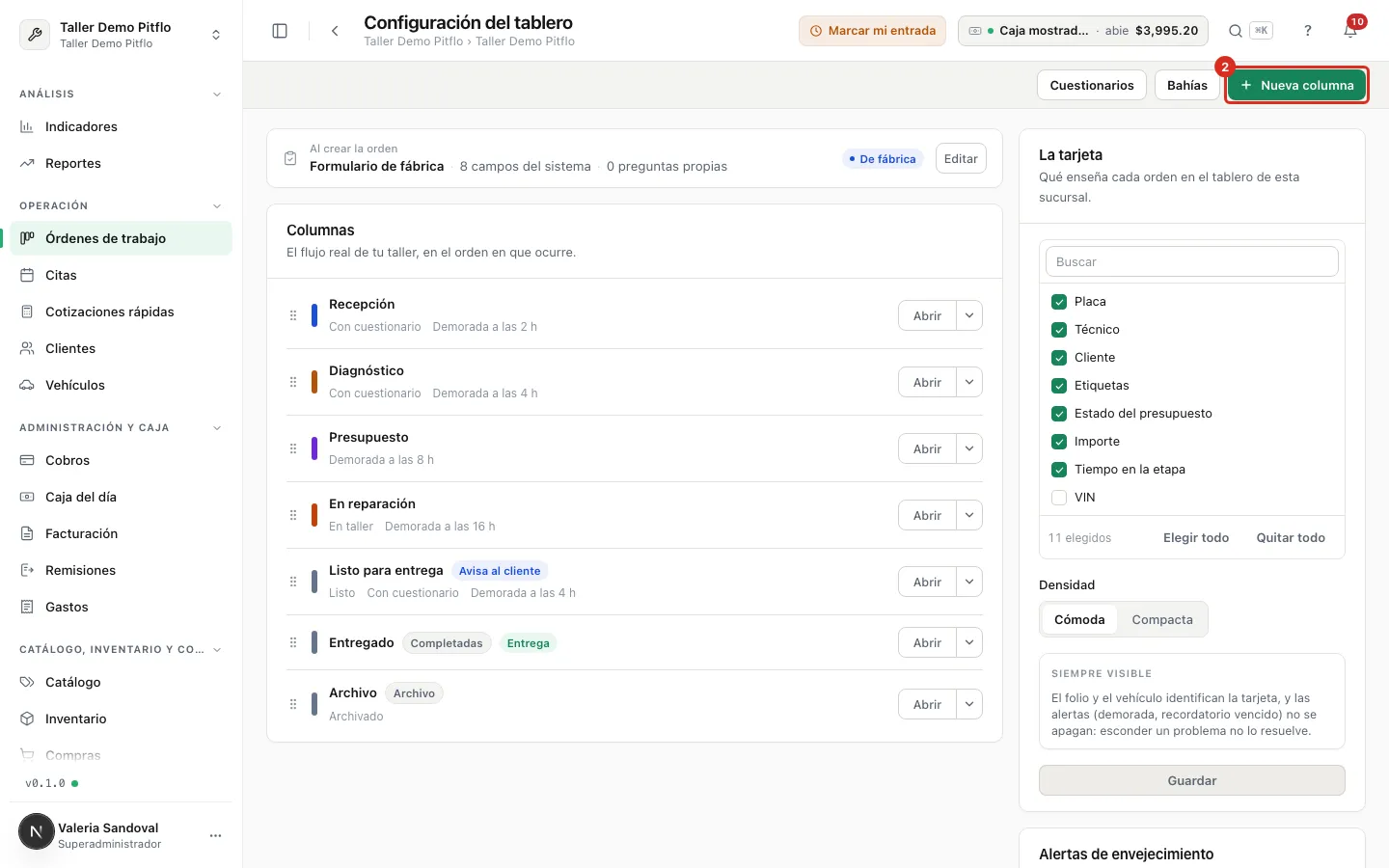This screenshot has height=868, width=1389.
Task: Grab the Recepción row drag handle
Action: point(293,315)
